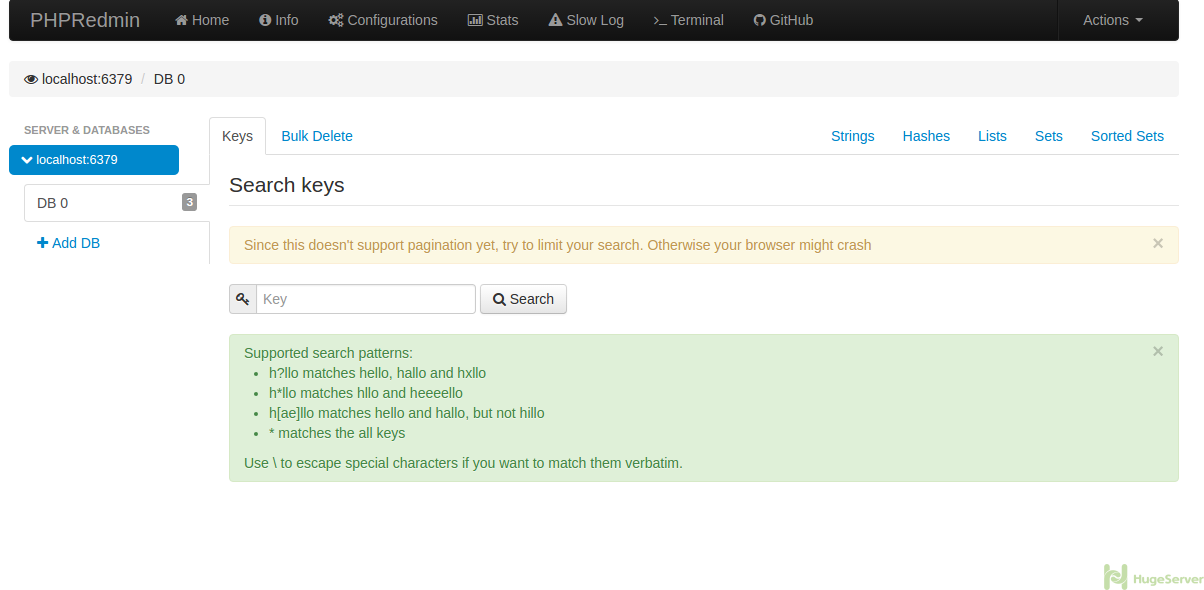Click Add DB link

pyautogui.click(x=68, y=243)
